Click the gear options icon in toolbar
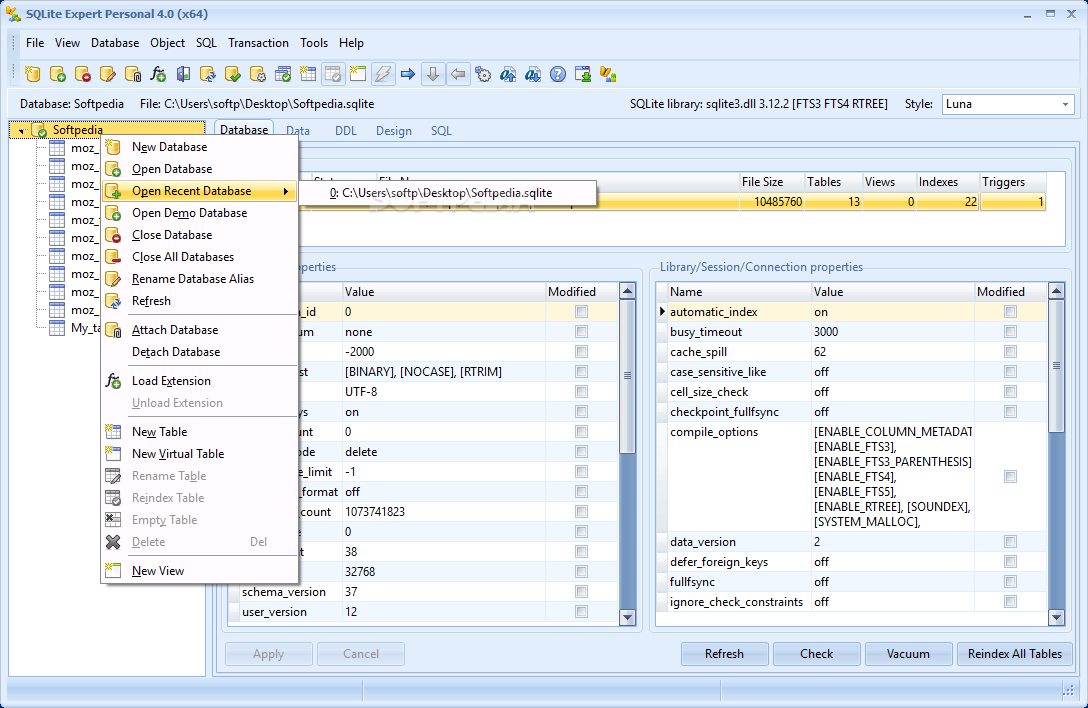The width and height of the screenshot is (1088, 708). (484, 74)
